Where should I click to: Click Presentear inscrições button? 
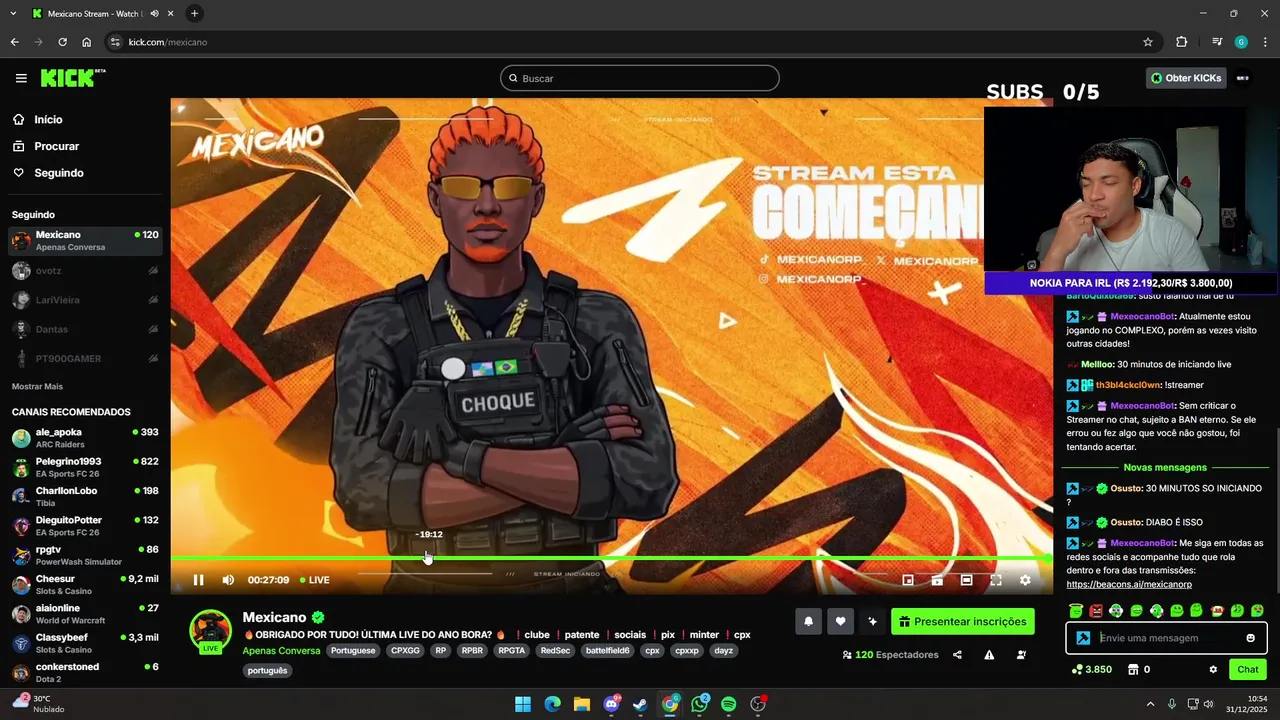pos(963,622)
